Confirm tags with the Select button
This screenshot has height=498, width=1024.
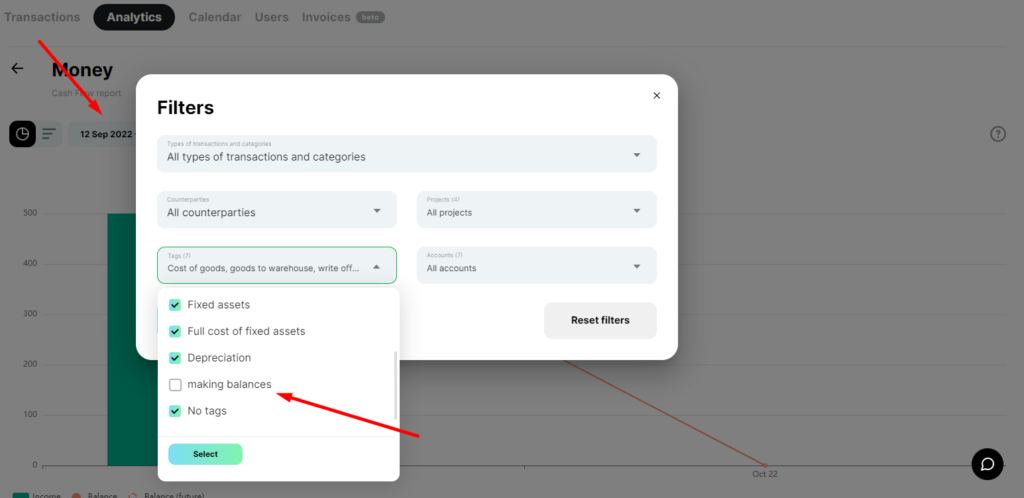[205, 454]
